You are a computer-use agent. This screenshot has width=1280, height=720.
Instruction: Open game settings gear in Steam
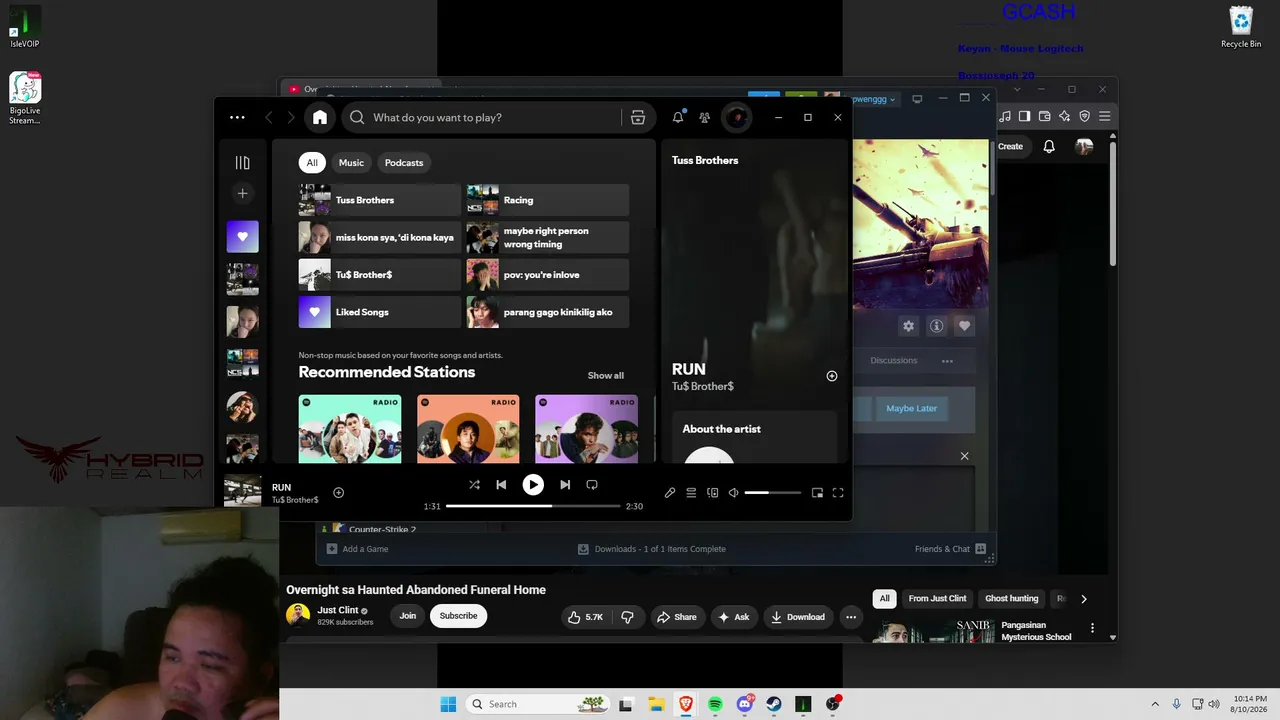tap(908, 325)
